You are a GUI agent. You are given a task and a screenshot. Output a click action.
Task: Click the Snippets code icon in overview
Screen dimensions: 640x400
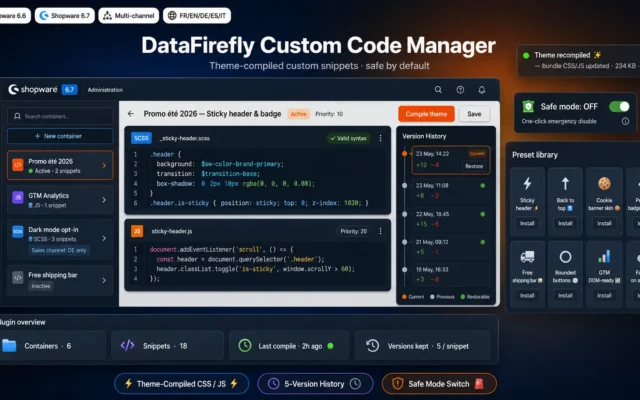(127, 346)
